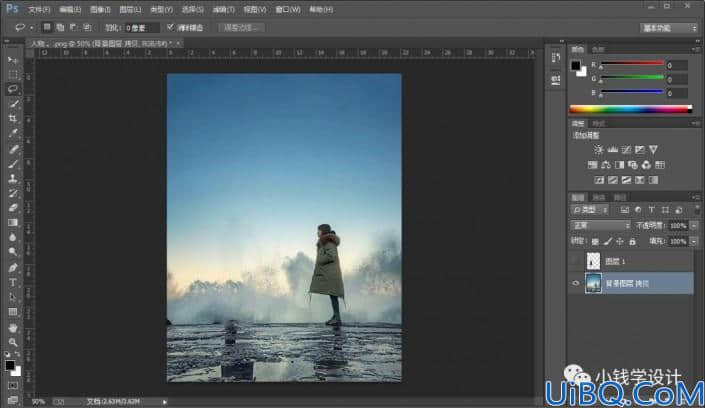Select the Quick Selection tool
This screenshot has height=408, width=705.
point(13,104)
